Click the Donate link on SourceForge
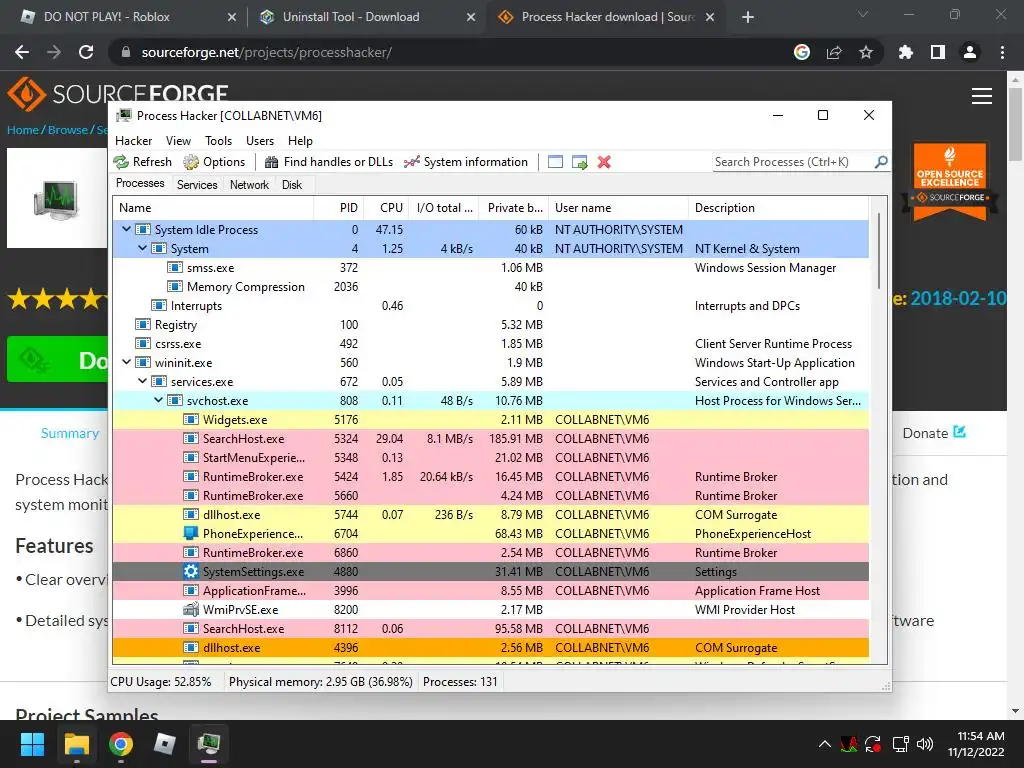 pyautogui.click(x=934, y=433)
